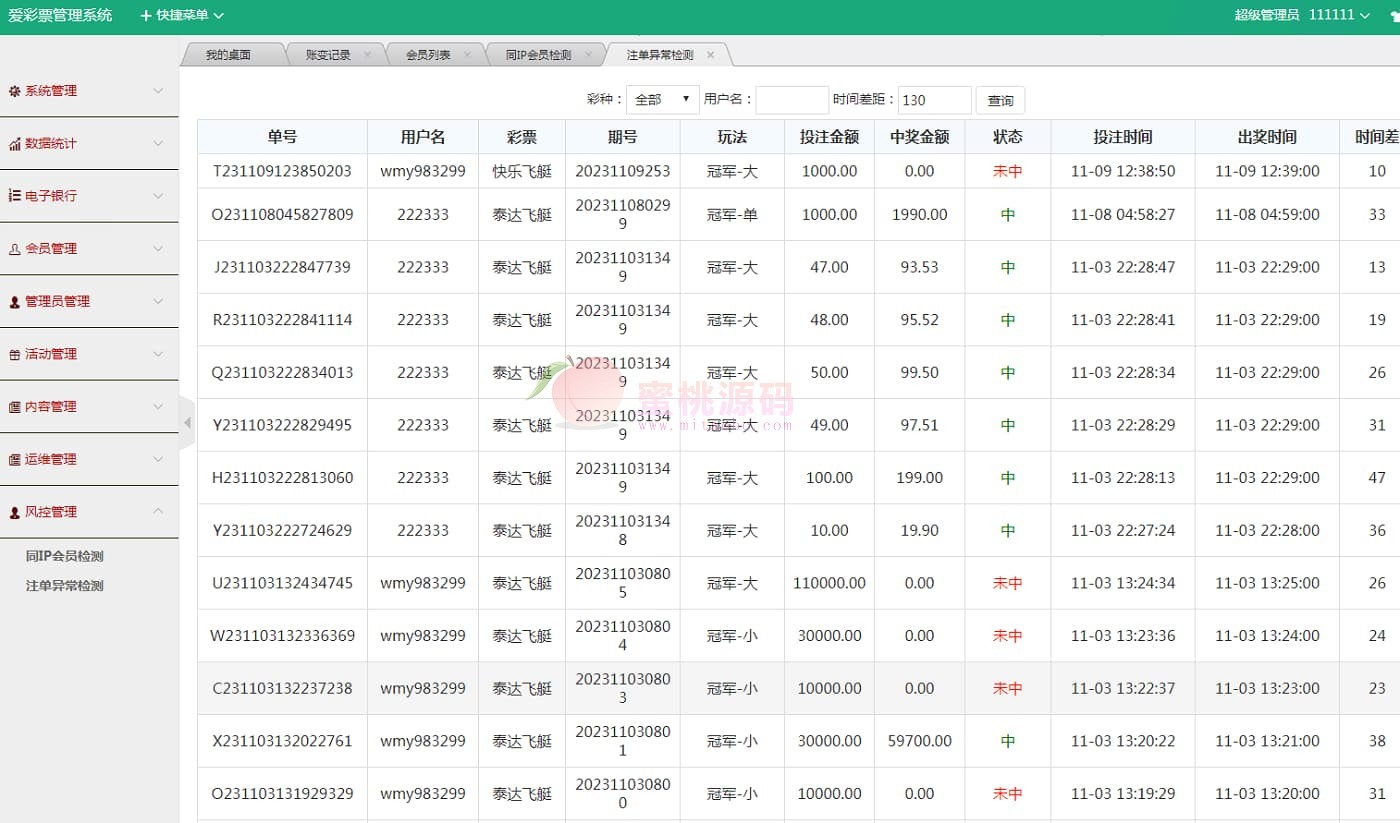Expand the 快捷菜单 dropdown menu
Viewport: 1400px width, 823px height.
182,15
